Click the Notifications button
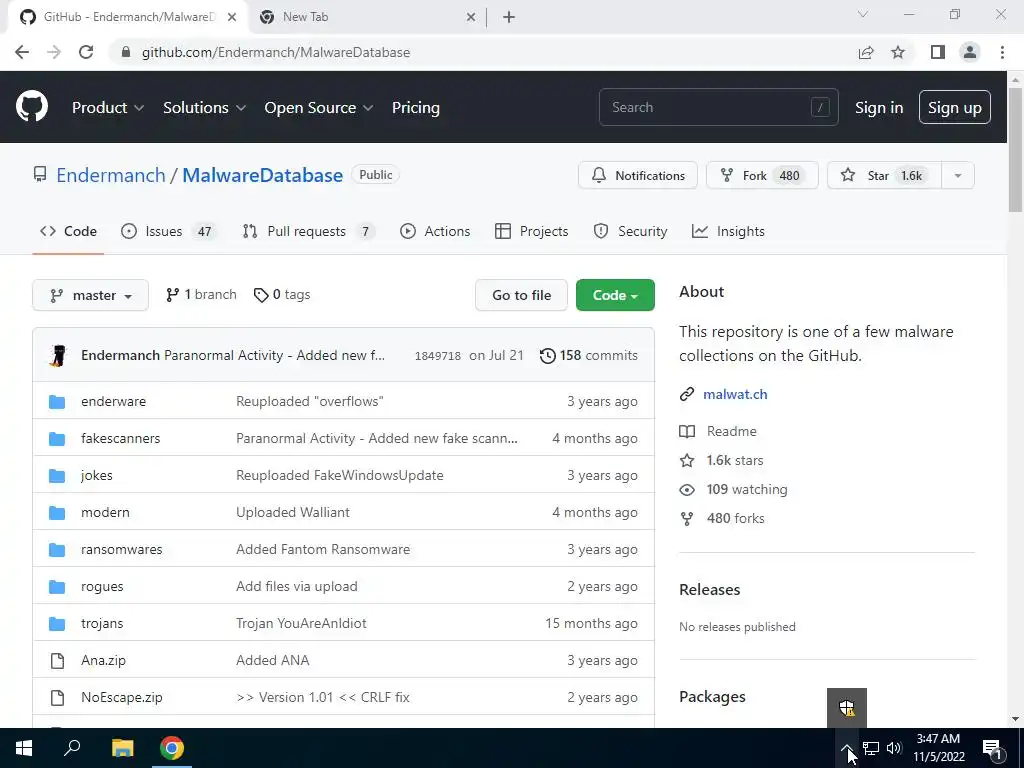 click(637, 176)
